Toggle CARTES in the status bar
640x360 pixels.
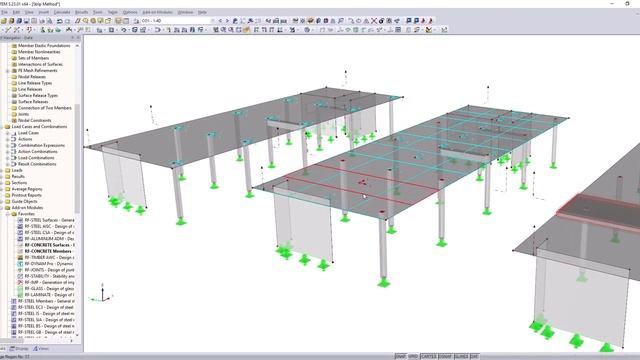(429, 357)
